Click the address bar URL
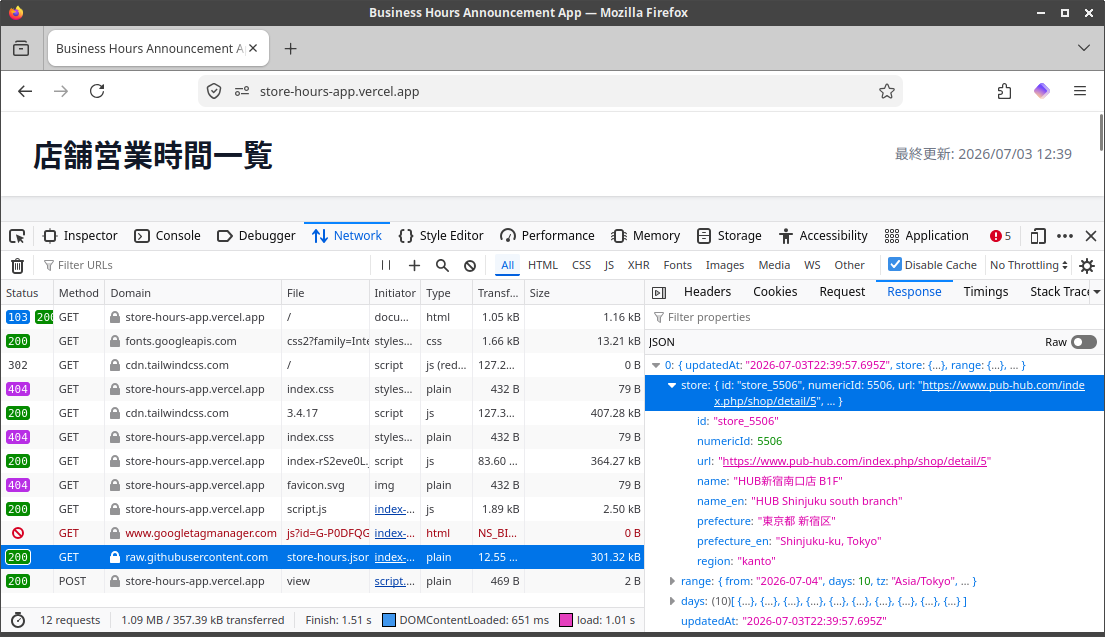The height and width of the screenshot is (637, 1105). 339,92
